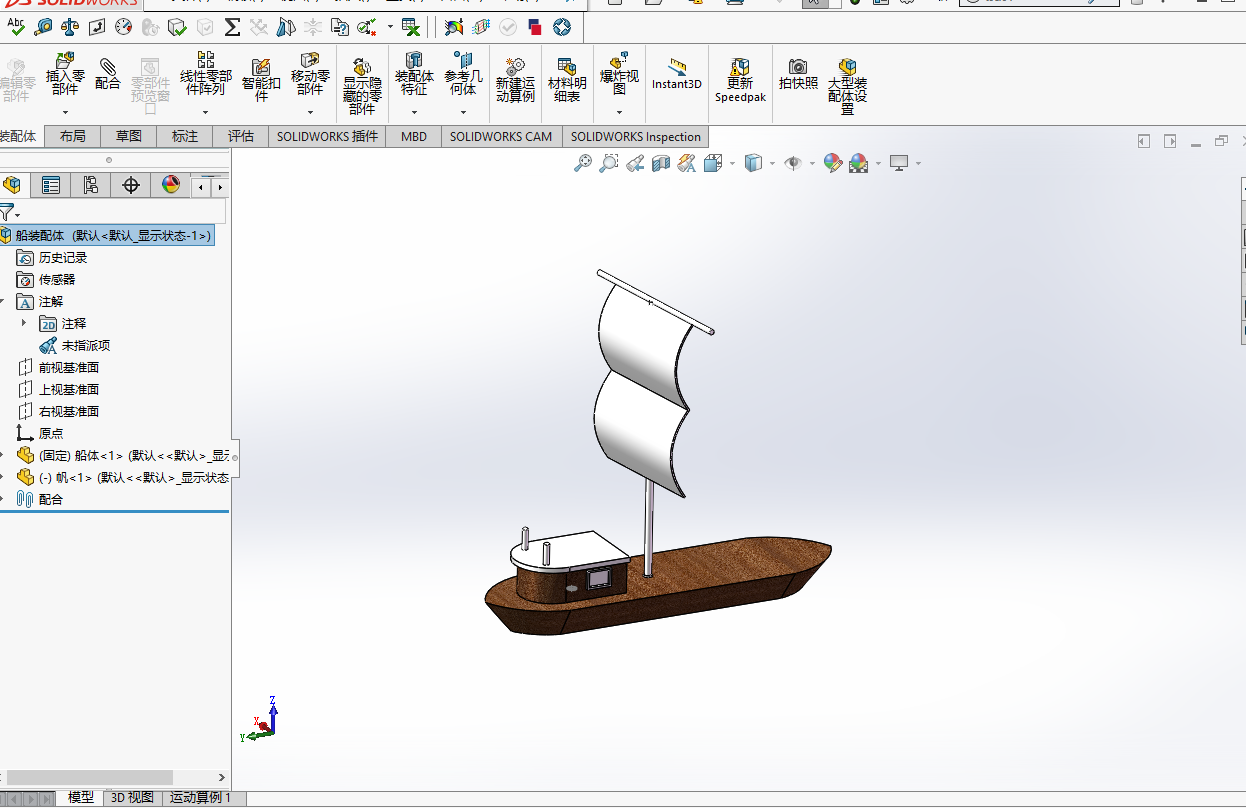
Task: Open Compare Documents help icon
Action: (x=340, y=27)
